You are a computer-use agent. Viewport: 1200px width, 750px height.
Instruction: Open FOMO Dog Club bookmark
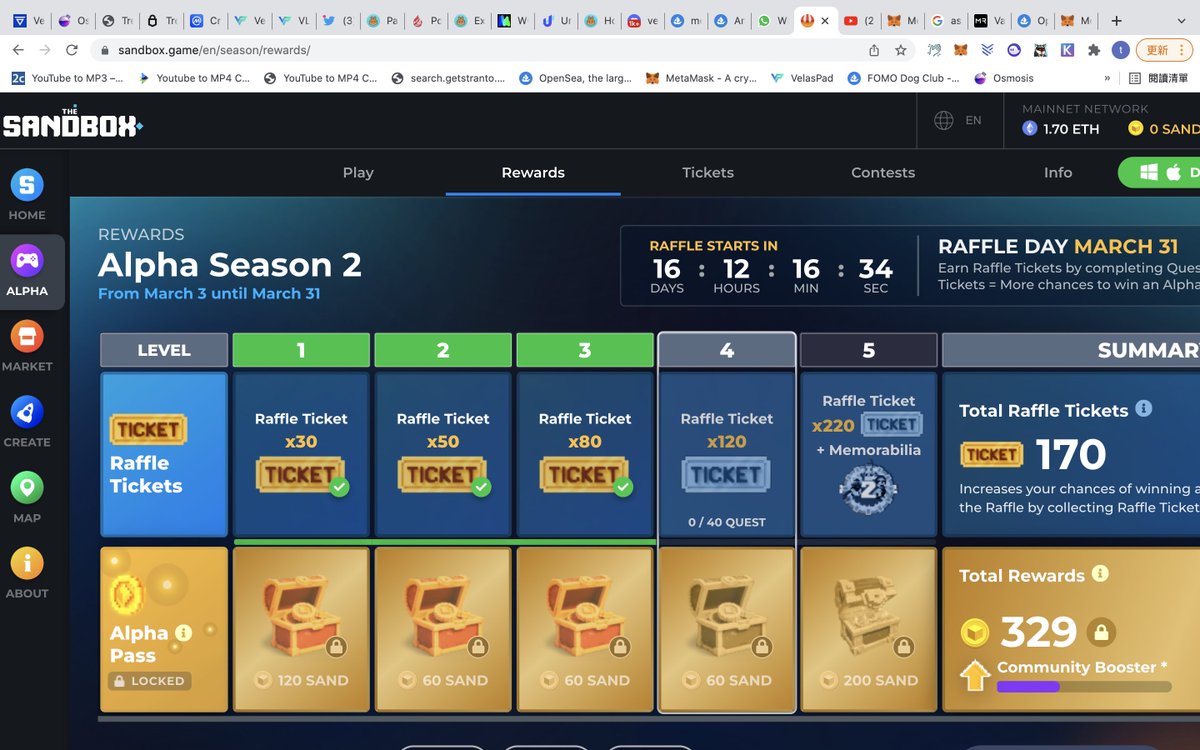pos(904,78)
